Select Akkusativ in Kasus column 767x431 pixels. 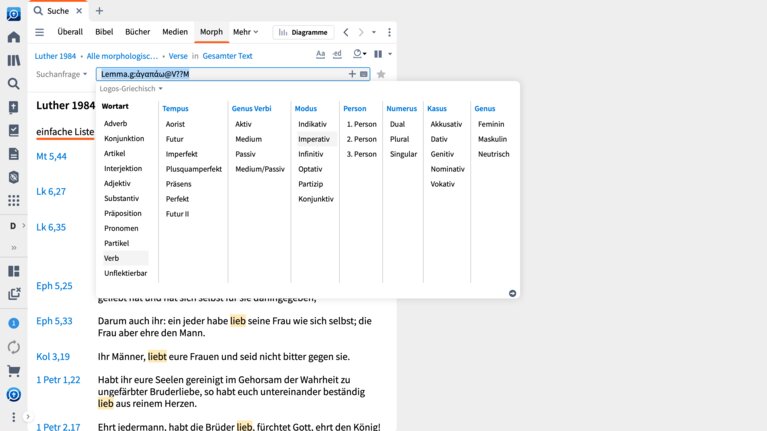tap(446, 124)
